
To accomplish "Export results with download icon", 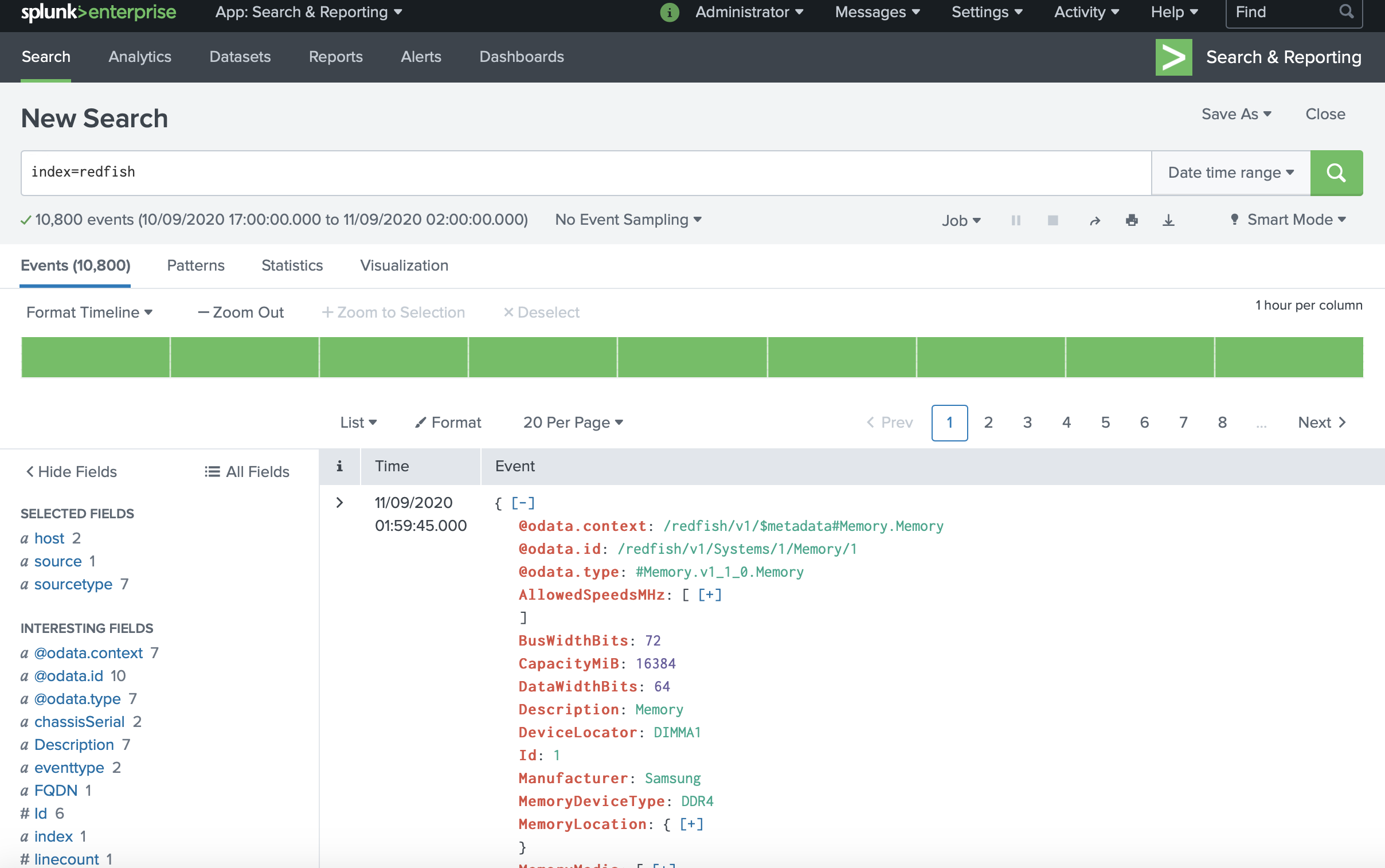I will (1168, 220).
